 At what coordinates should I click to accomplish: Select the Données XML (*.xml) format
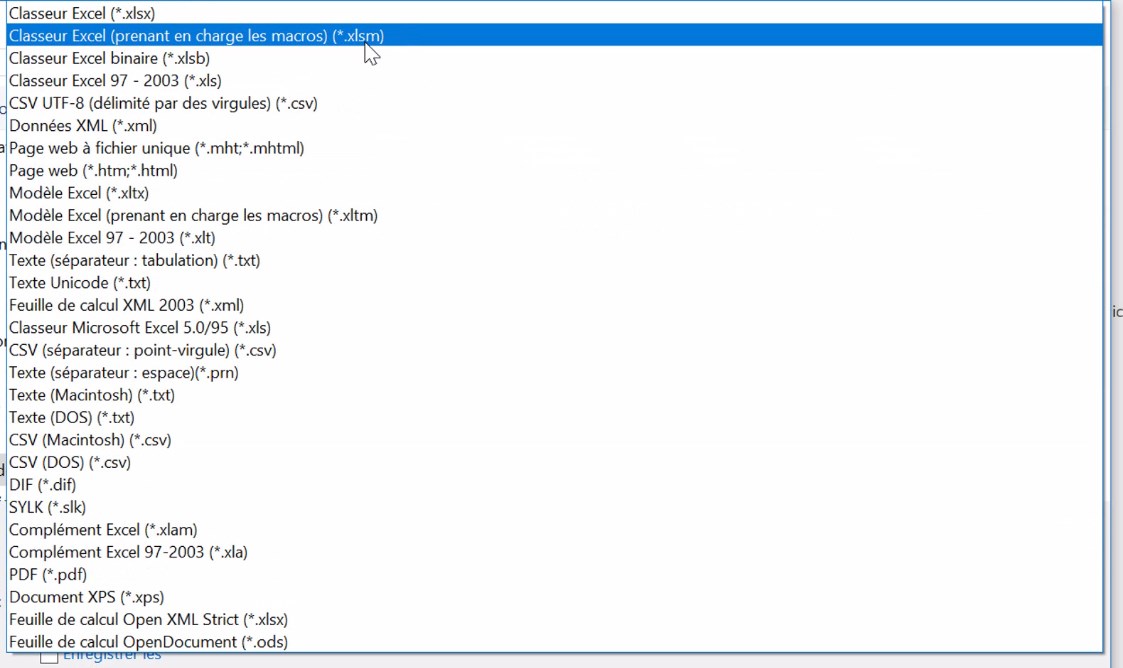pyautogui.click(x=85, y=125)
